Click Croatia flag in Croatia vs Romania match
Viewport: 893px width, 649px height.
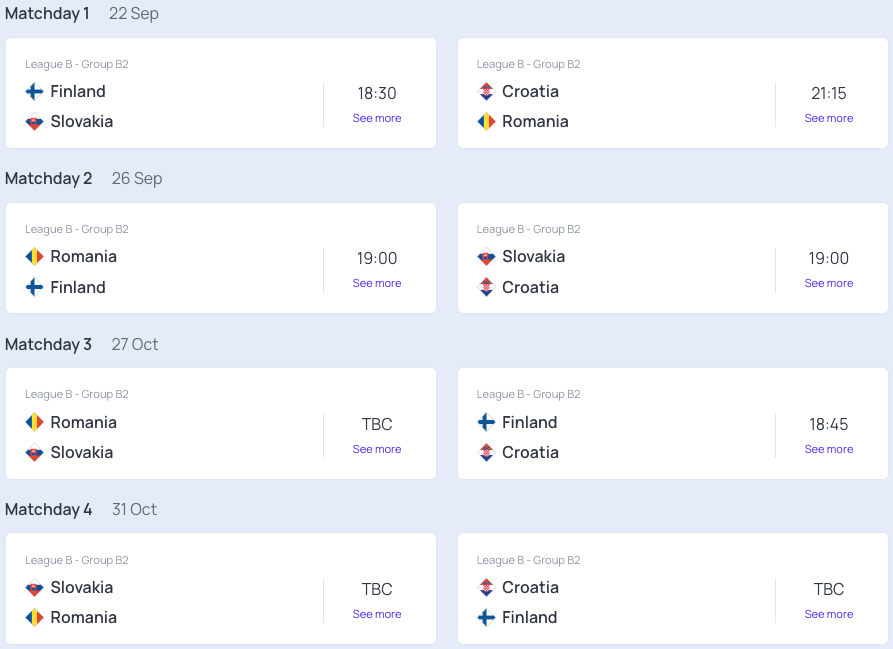point(486,92)
